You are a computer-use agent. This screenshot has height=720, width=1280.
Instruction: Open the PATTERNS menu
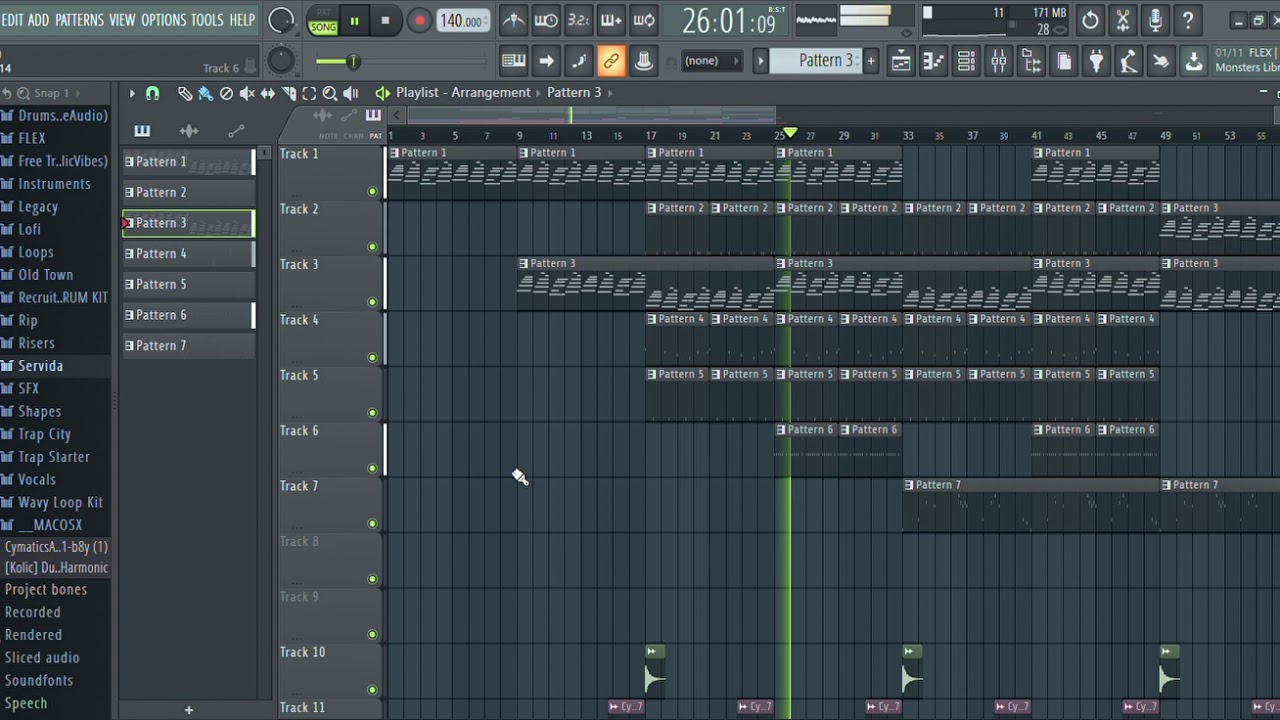tap(79, 20)
